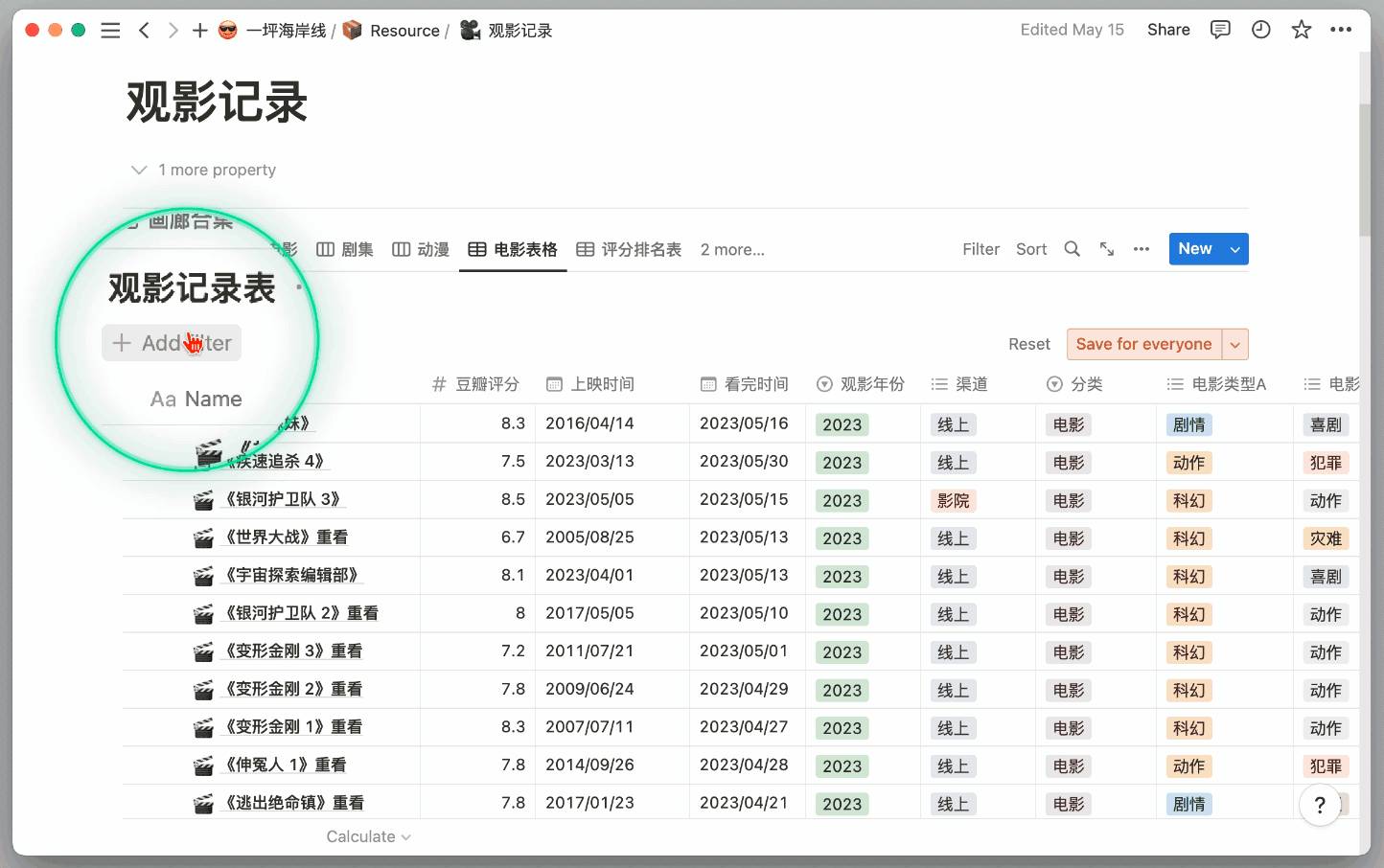Open the Filter option
This screenshot has height=868, width=1384.
pos(980,249)
